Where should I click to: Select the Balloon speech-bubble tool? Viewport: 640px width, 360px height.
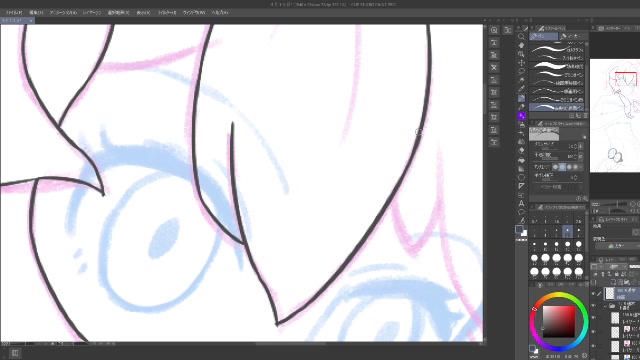click(521, 212)
